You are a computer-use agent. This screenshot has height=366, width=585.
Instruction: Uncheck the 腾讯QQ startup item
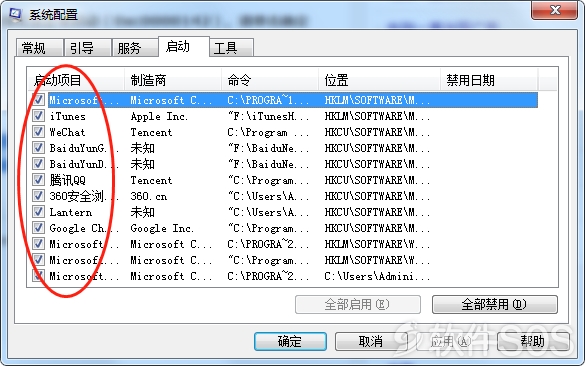(38, 180)
